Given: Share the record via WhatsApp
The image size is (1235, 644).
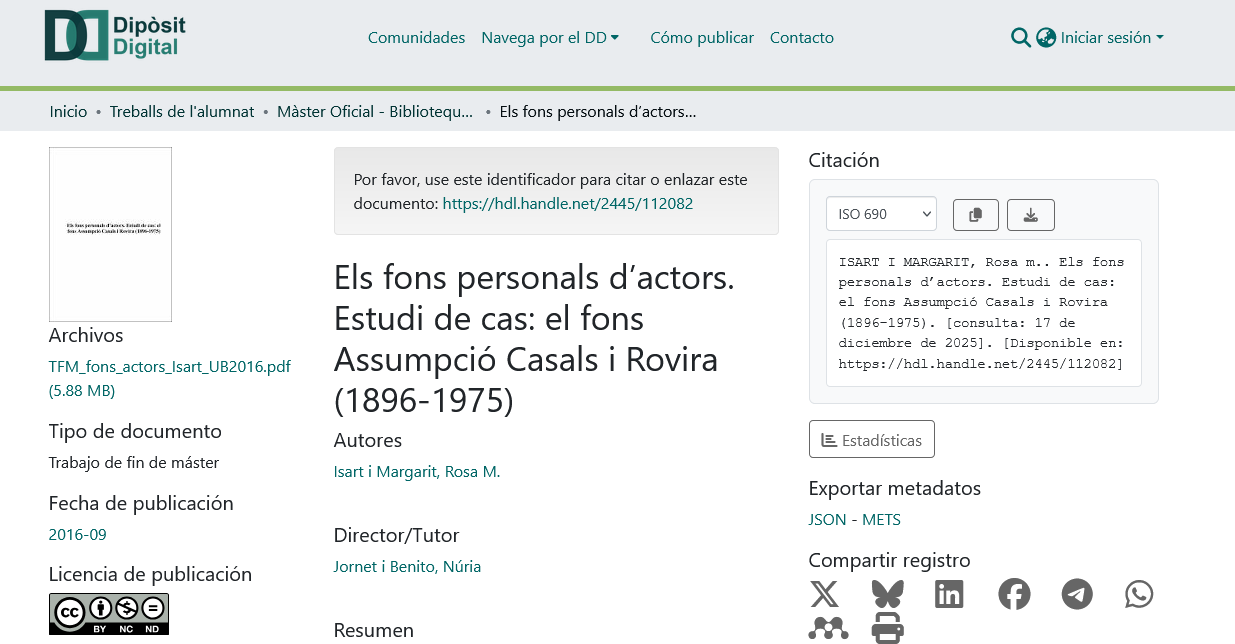Looking at the screenshot, I should [x=1139, y=594].
